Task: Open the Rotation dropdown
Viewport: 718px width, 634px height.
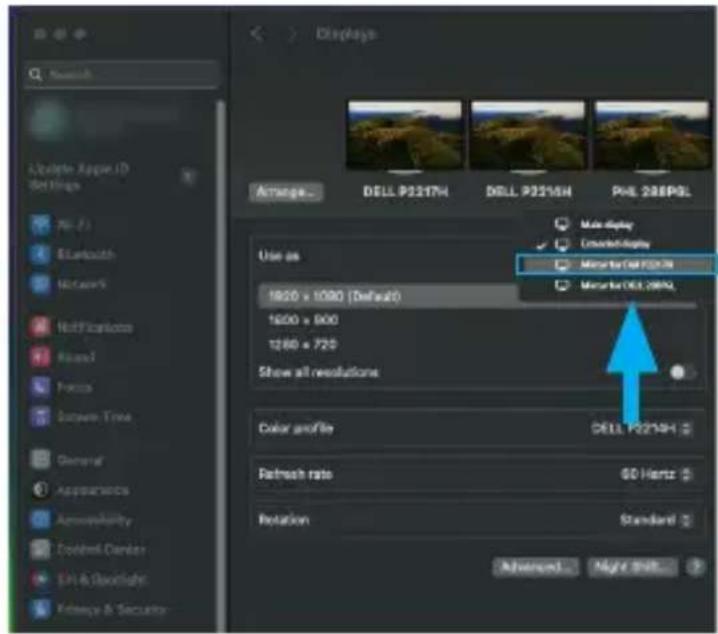Action: point(656,520)
